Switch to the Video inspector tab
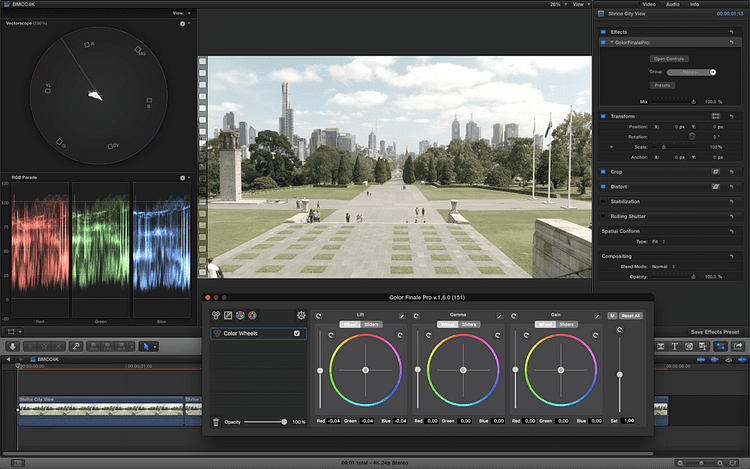This screenshot has width=750, height=469. point(649,4)
